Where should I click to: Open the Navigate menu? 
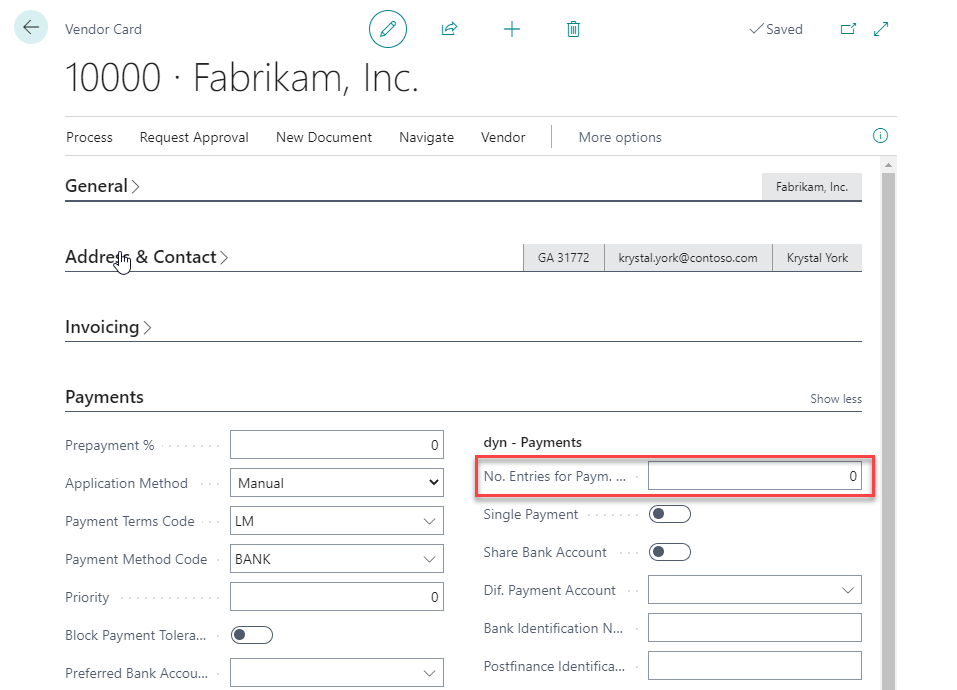click(426, 137)
